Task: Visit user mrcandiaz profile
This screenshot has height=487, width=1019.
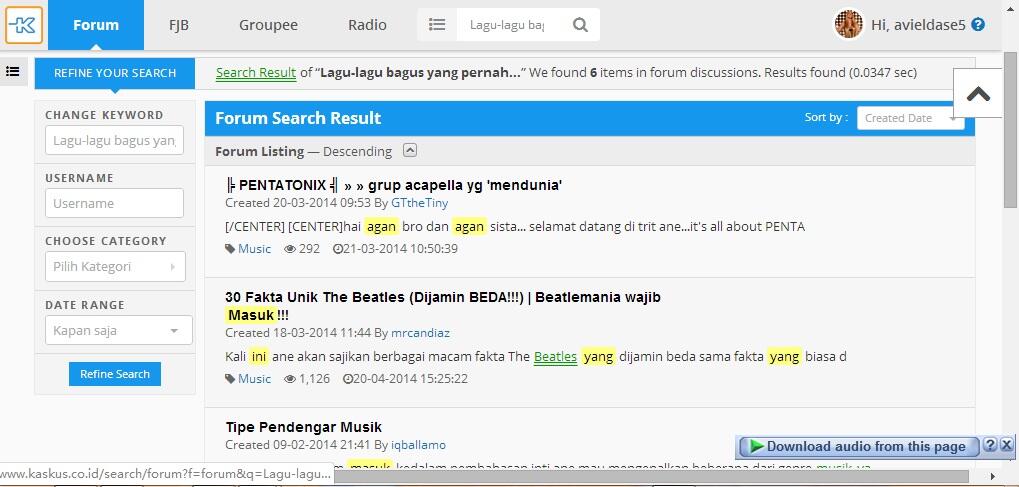Action: (x=420, y=333)
